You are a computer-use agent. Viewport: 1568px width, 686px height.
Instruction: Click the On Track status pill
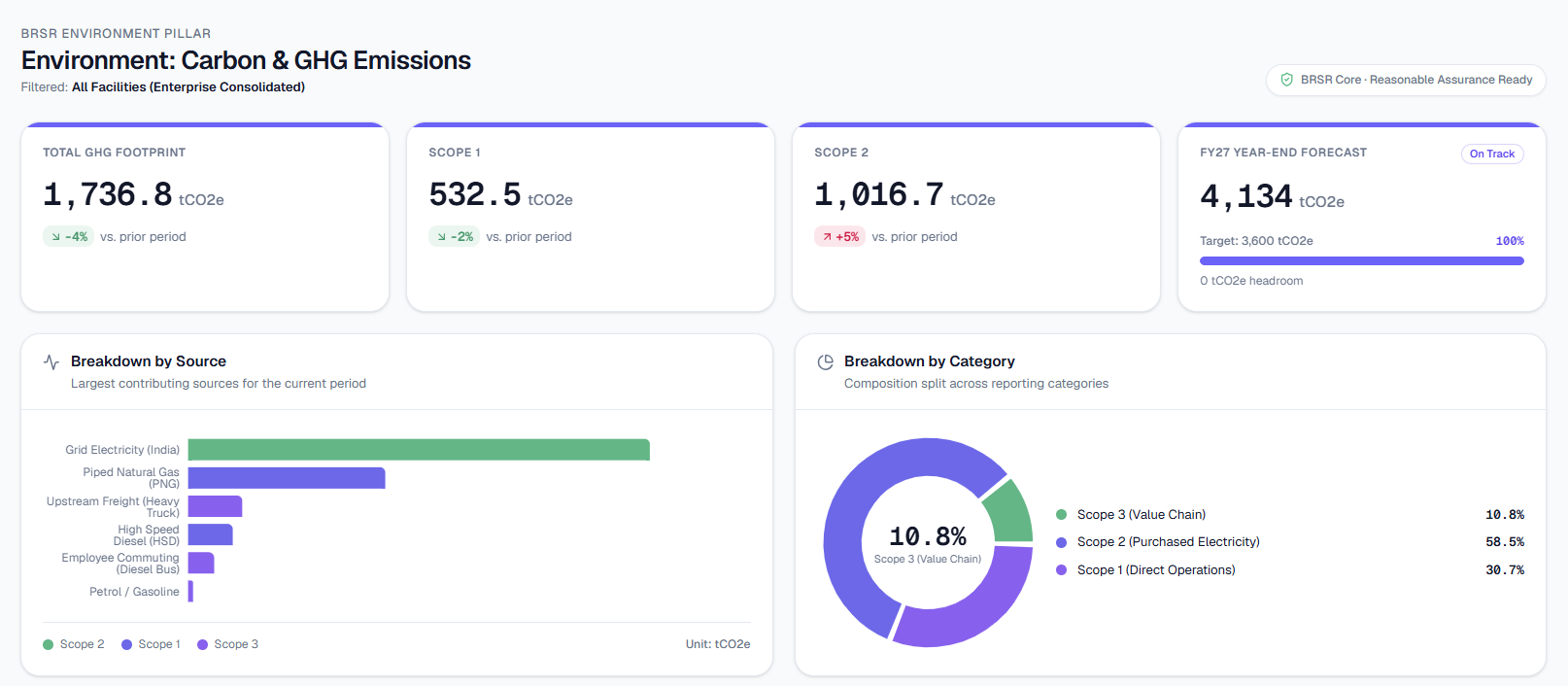coord(1491,154)
